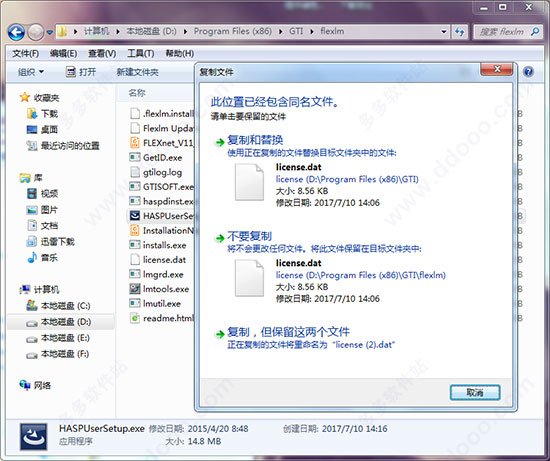
Task: Choose 复制和替换 option
Action: point(255,140)
